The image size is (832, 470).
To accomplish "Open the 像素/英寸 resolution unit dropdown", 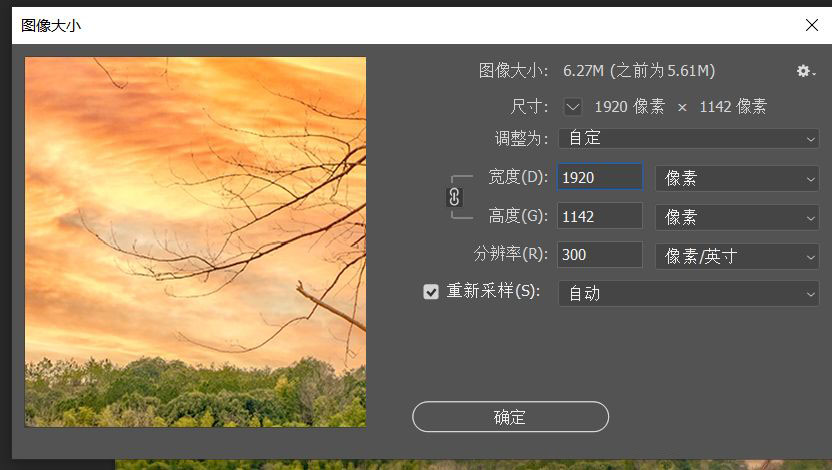I will [737, 256].
